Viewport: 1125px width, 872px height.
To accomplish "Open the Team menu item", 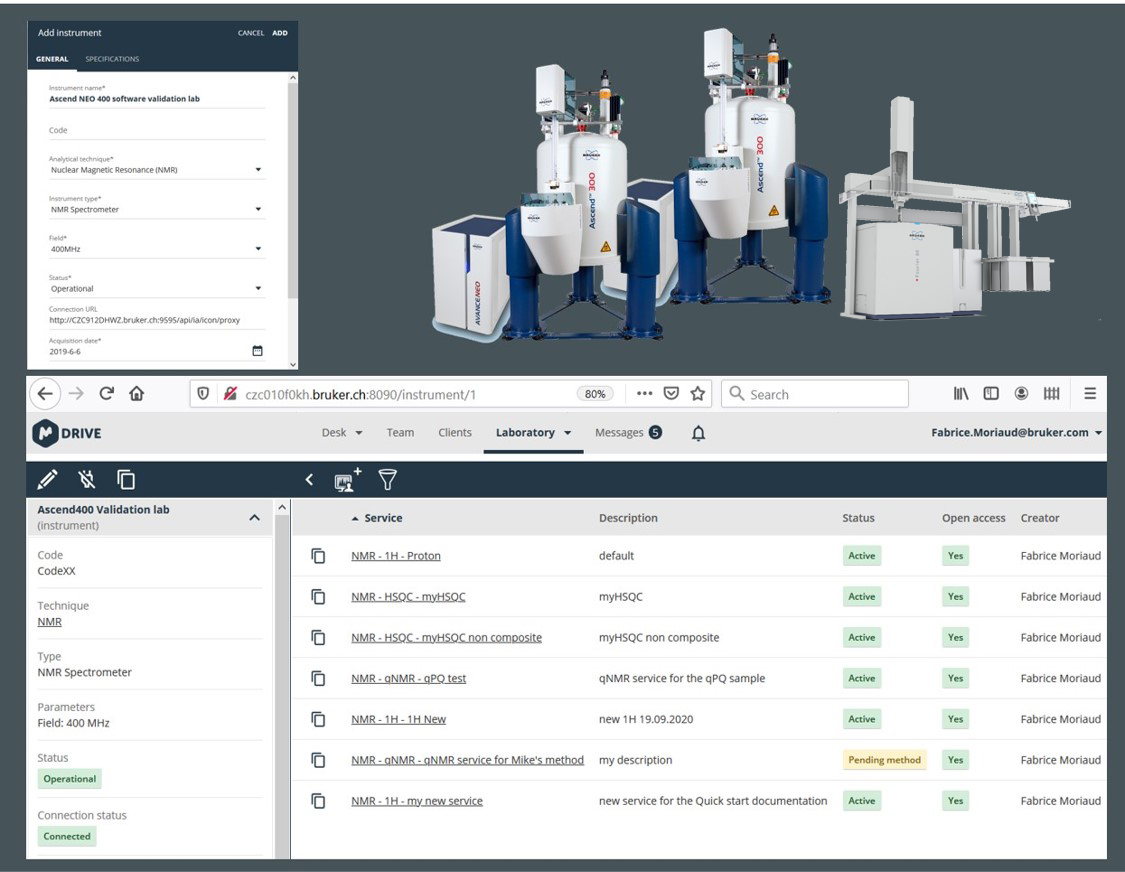I will coord(400,433).
